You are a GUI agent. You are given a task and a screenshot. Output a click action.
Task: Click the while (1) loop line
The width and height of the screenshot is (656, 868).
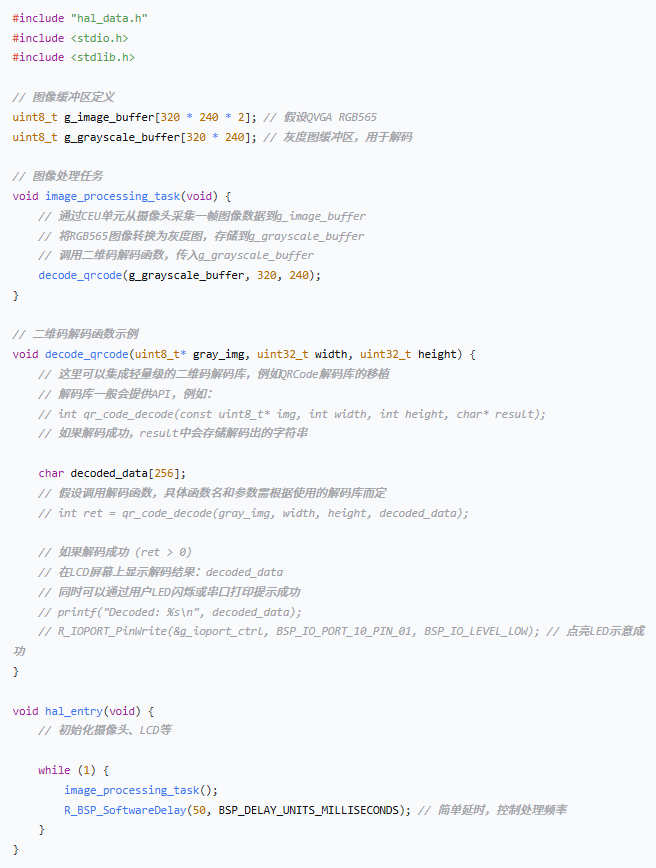point(74,770)
